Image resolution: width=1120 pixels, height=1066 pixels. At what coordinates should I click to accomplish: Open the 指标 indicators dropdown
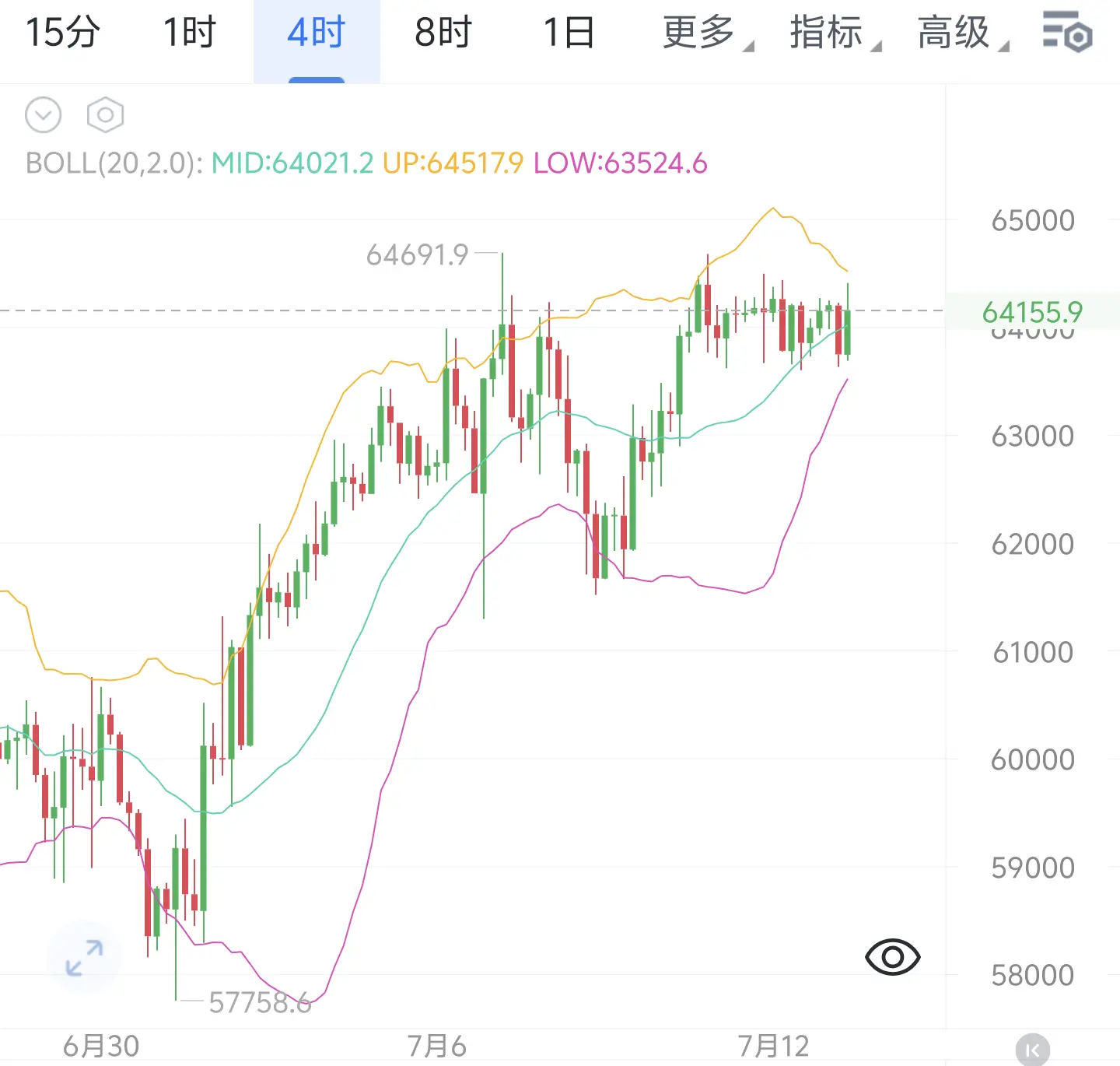pyautogui.click(x=835, y=33)
